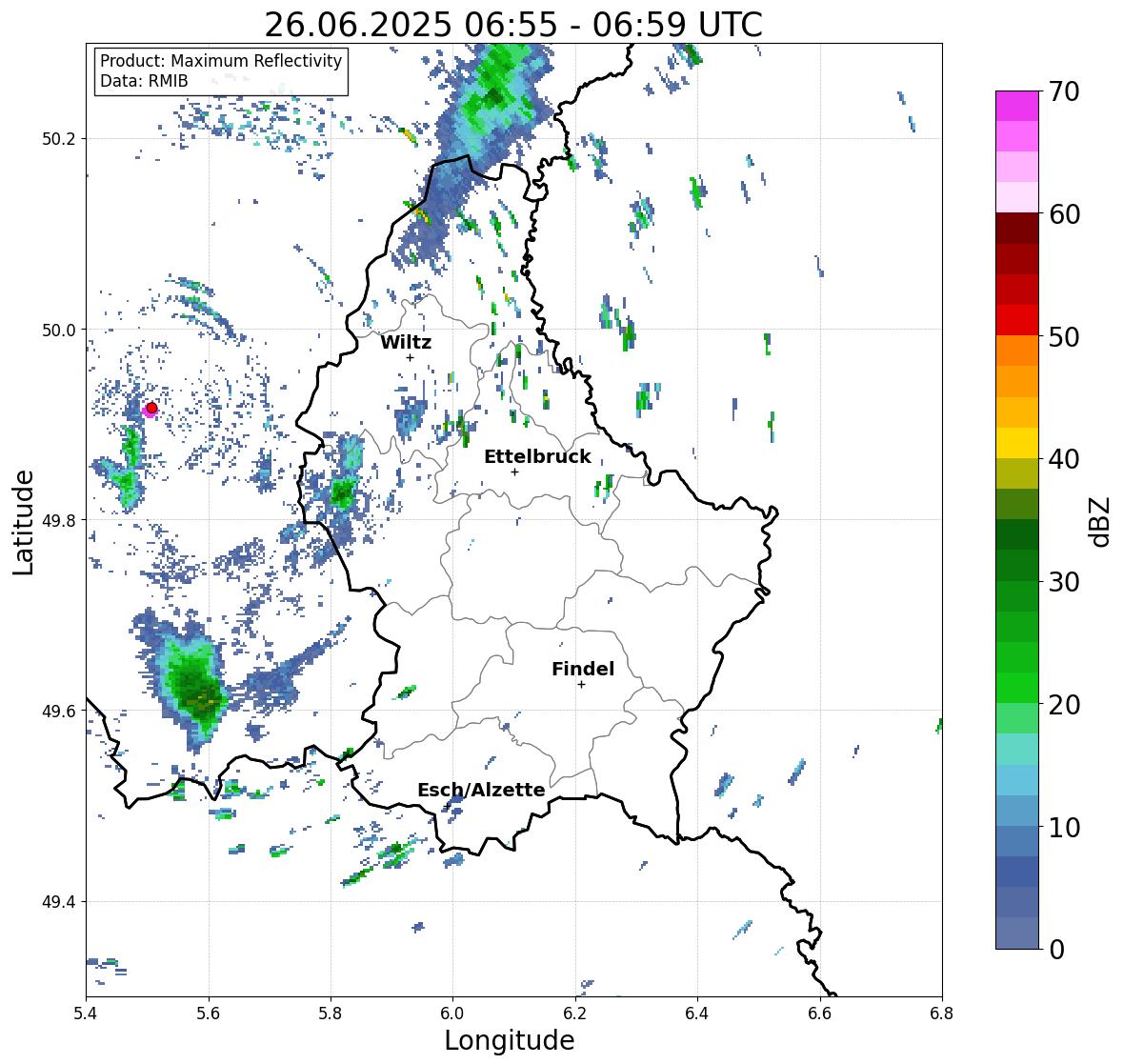This screenshot has width=1123, height=1064.
Task: Click the 49.6 latitude tick label
Action: 59,711
